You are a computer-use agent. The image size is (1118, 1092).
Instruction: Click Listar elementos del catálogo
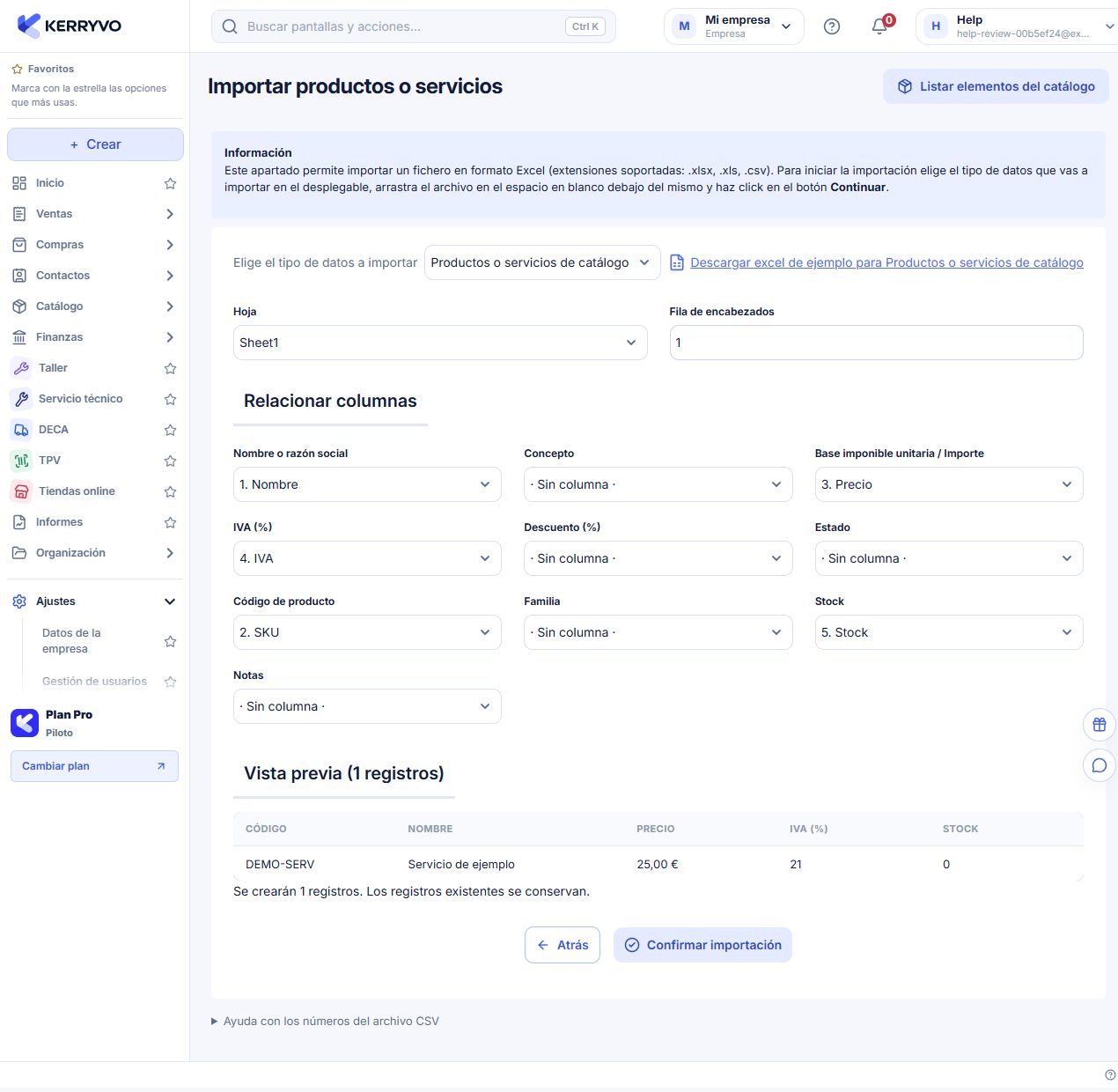point(996,86)
